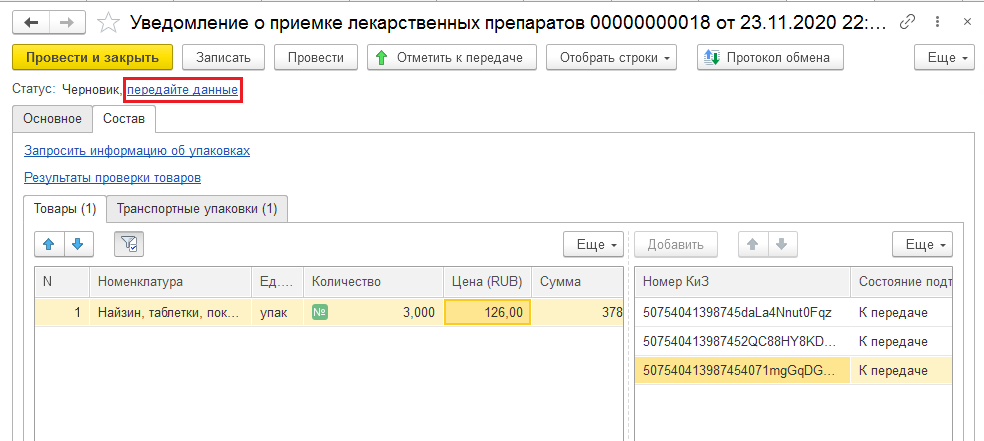This screenshot has width=984, height=441.
Task: Move KiZ row up with grey up arrow
Action: pyautogui.click(x=753, y=245)
